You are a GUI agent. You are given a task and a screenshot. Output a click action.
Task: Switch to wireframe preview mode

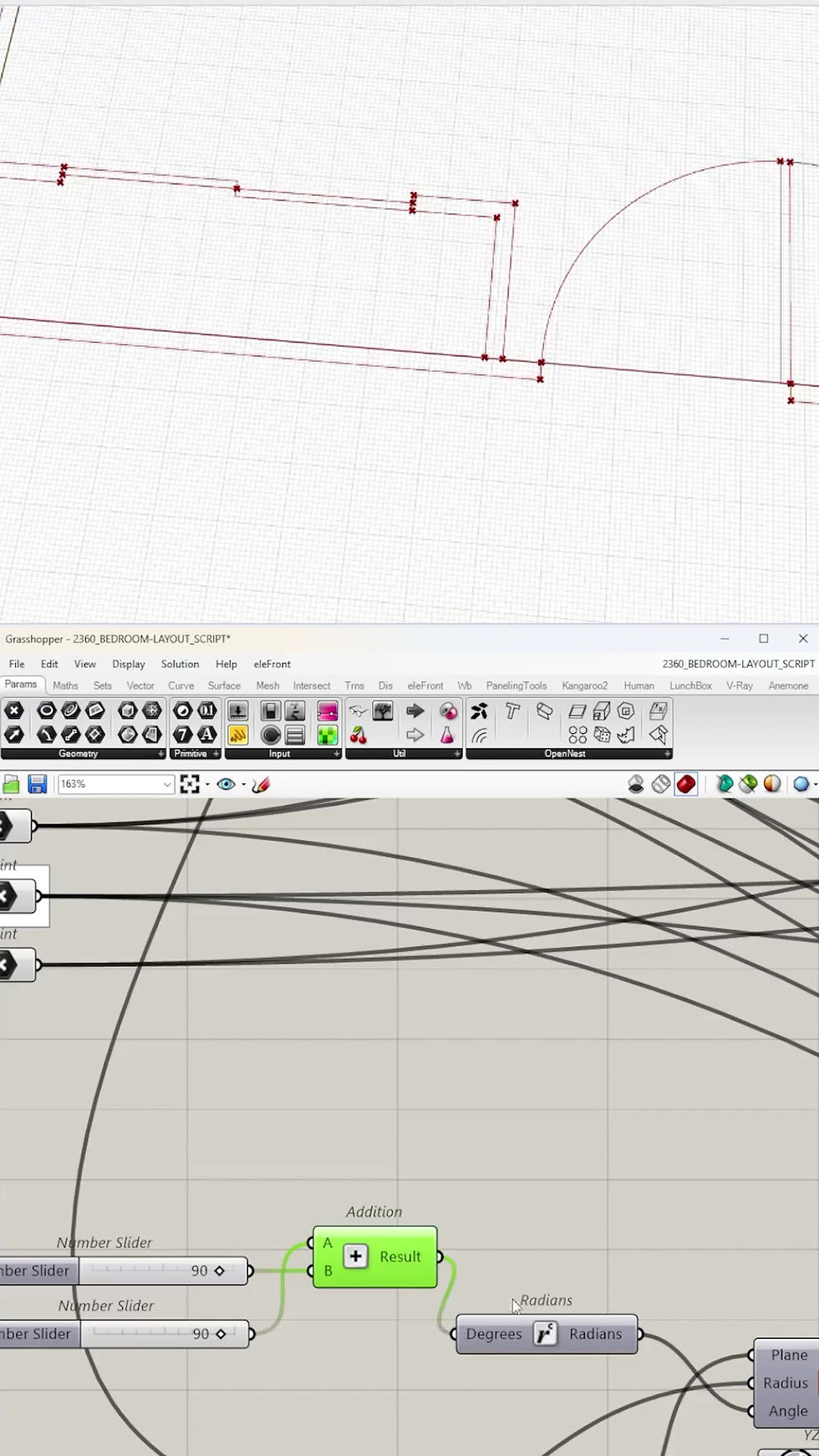[x=661, y=784]
